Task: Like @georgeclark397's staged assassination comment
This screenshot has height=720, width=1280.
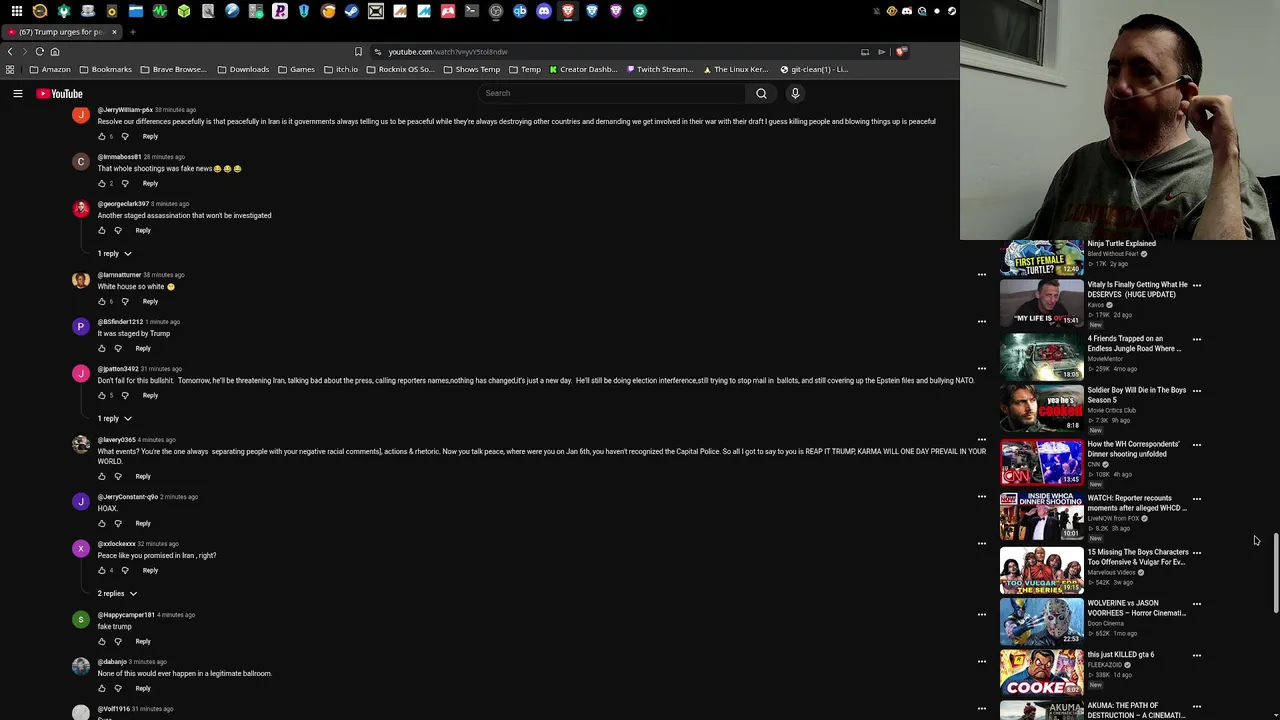Action: tap(101, 230)
